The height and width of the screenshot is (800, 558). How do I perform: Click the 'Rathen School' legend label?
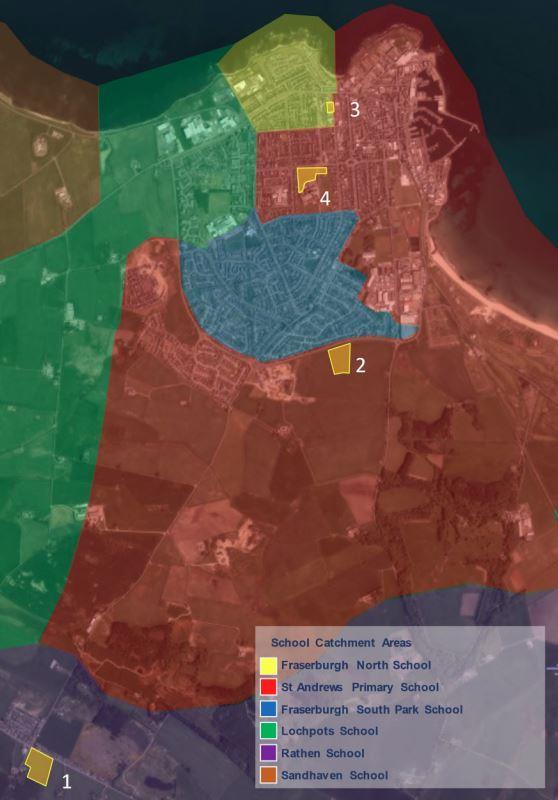click(323, 754)
